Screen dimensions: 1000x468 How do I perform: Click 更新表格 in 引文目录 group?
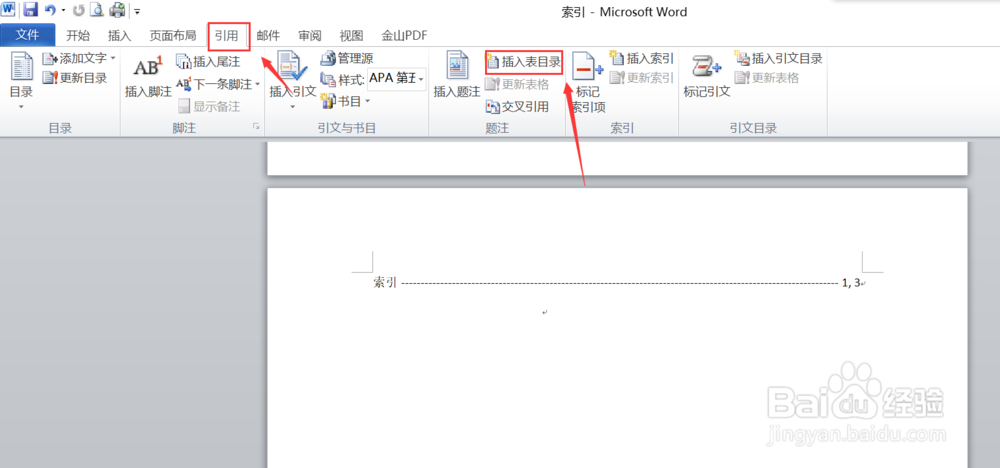[x=767, y=78]
